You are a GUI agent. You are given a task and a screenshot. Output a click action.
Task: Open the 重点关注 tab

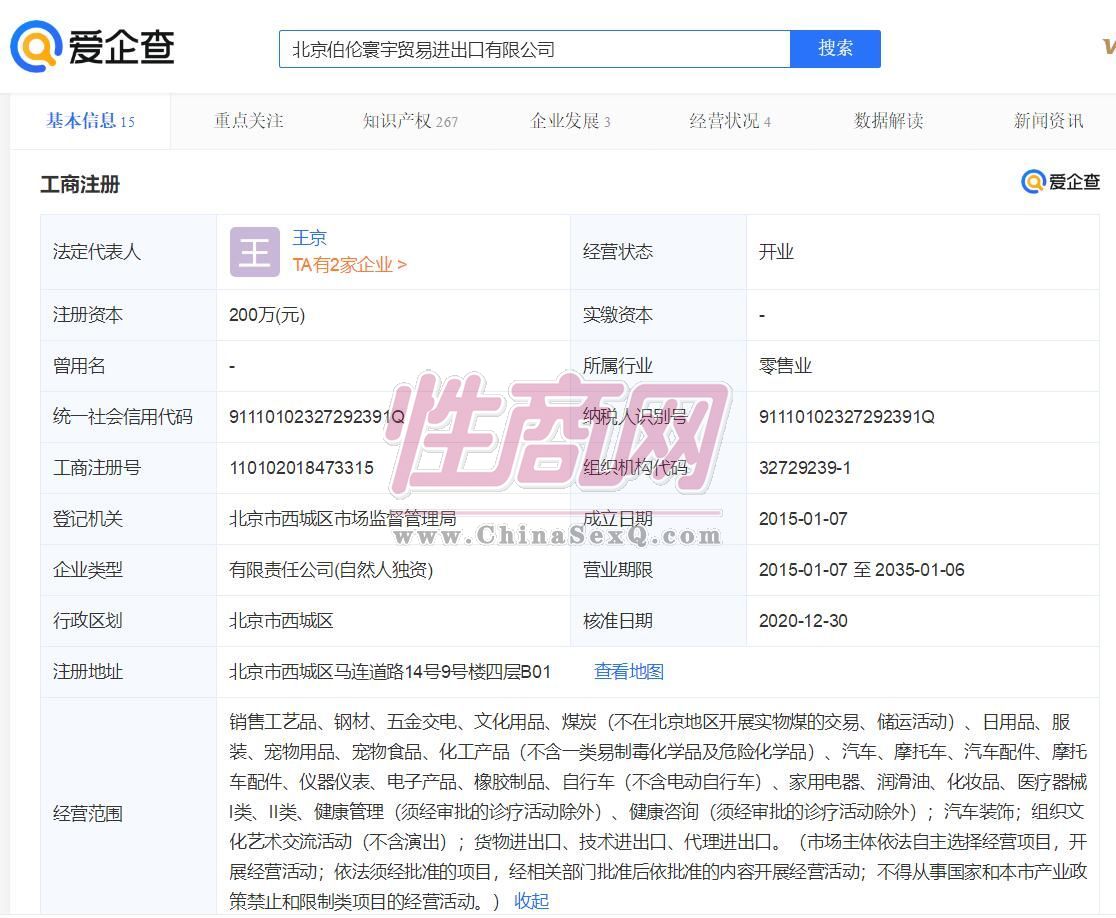(249, 121)
